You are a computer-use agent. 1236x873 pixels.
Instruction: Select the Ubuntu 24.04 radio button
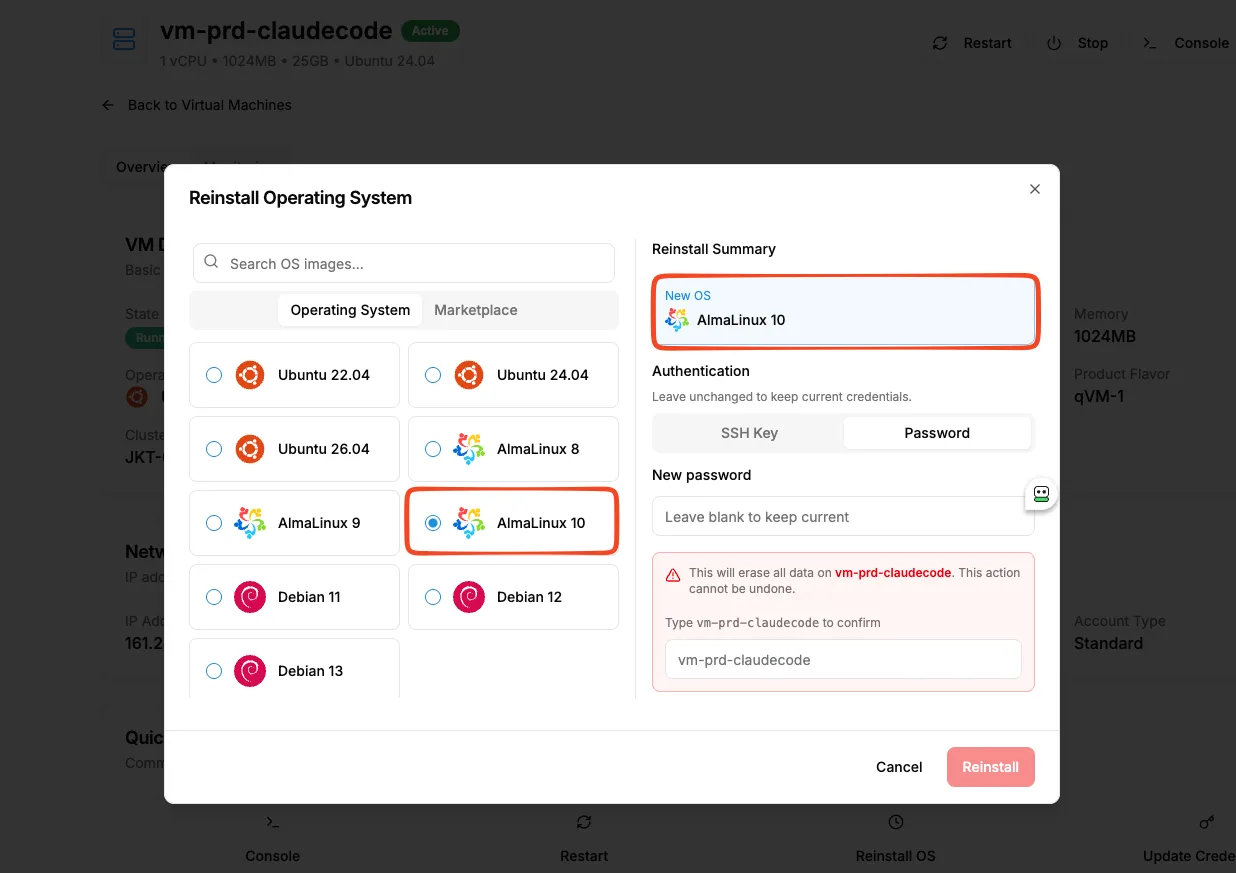pos(433,375)
